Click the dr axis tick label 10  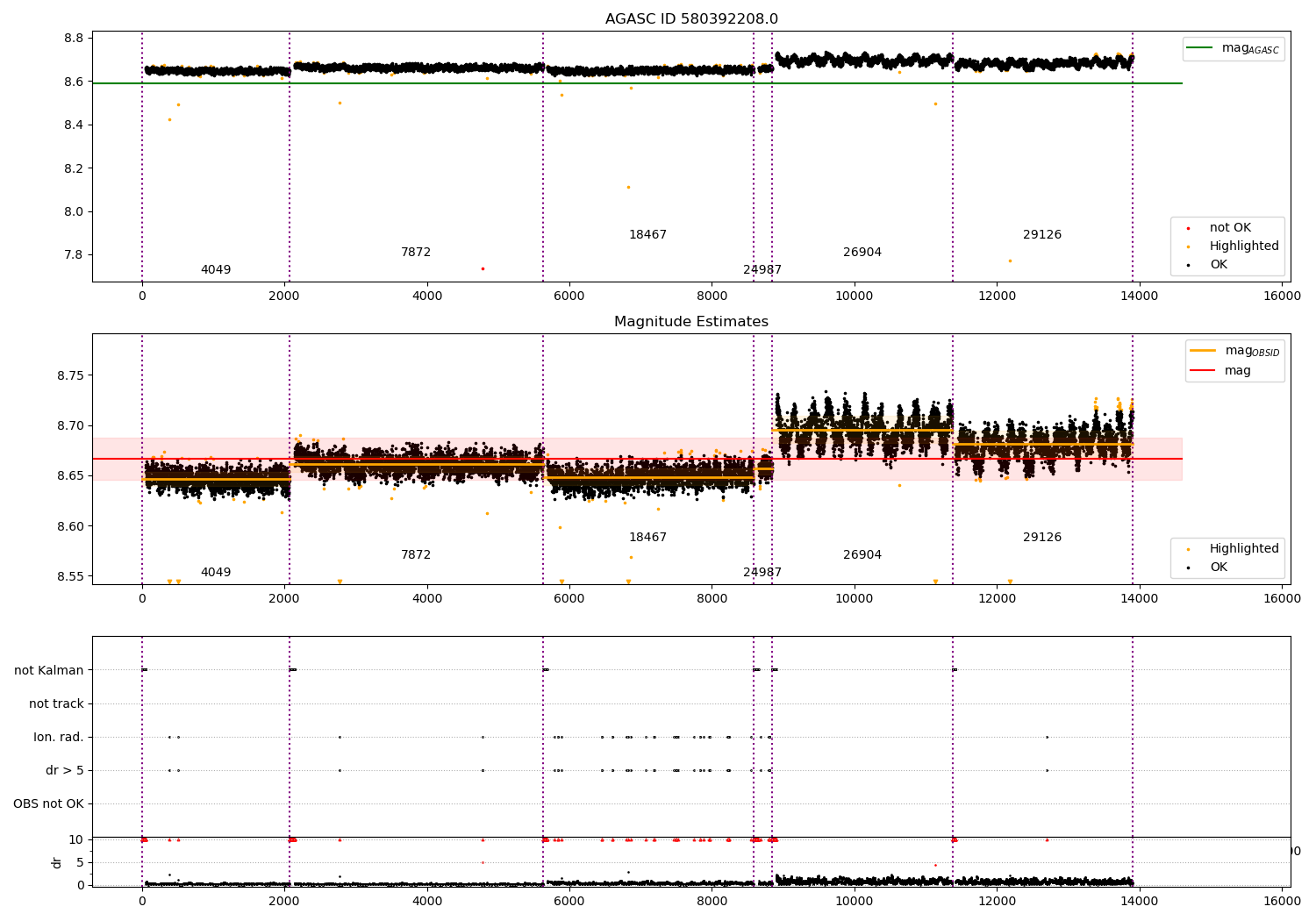pyautogui.click(x=76, y=840)
